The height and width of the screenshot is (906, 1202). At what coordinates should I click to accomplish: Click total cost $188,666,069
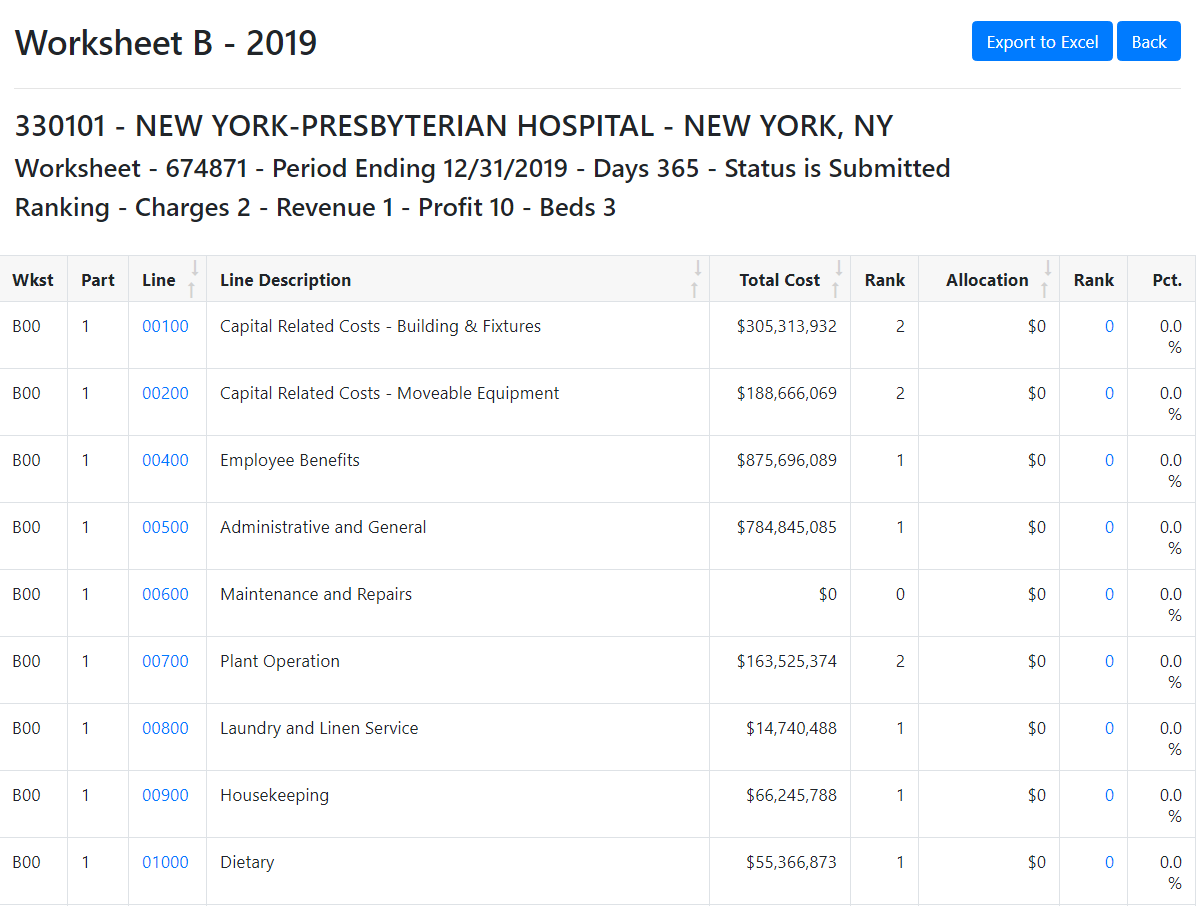tap(787, 393)
